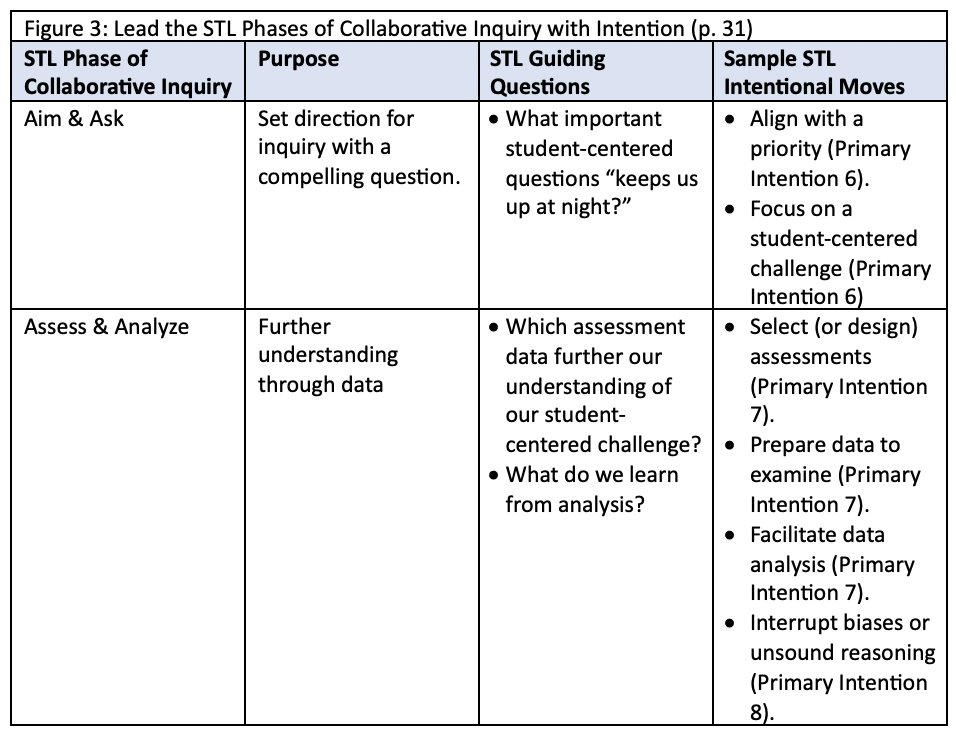Select the 'Prepare data to examine' bullet

tap(822, 474)
